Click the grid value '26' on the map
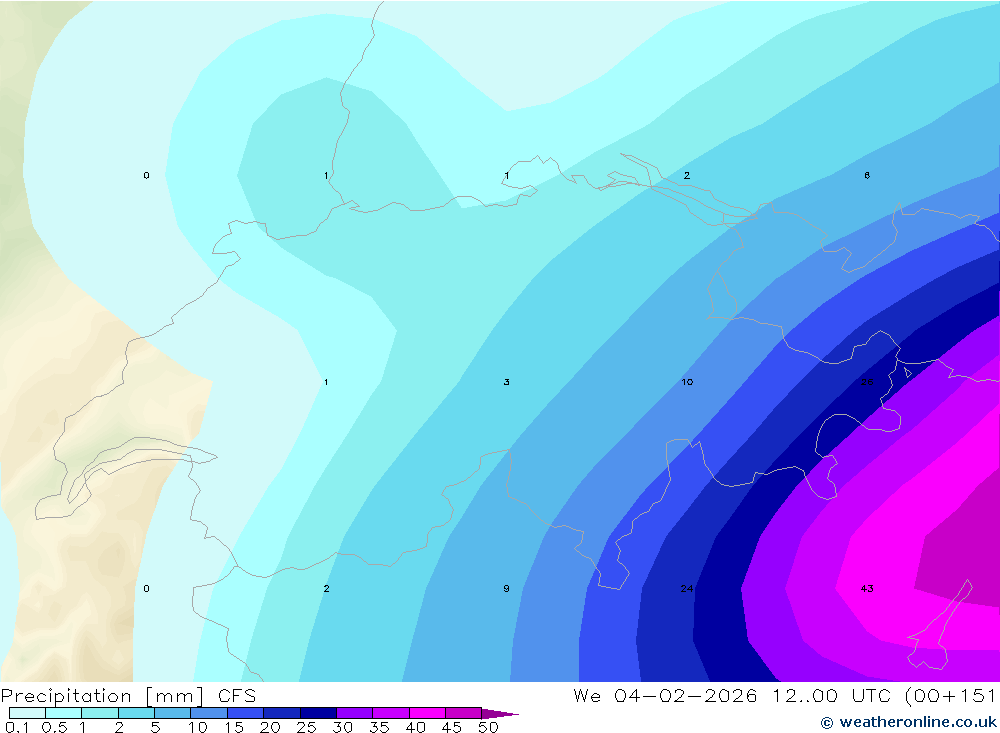The height and width of the screenshot is (733, 1000). 867,381
